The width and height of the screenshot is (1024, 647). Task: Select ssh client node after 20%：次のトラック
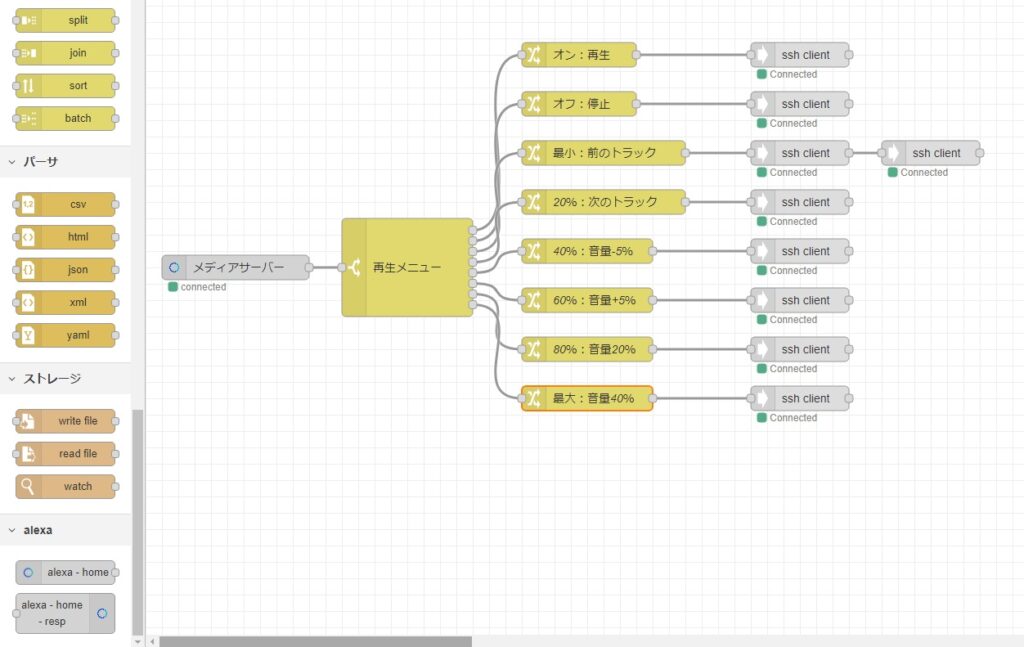click(x=800, y=202)
